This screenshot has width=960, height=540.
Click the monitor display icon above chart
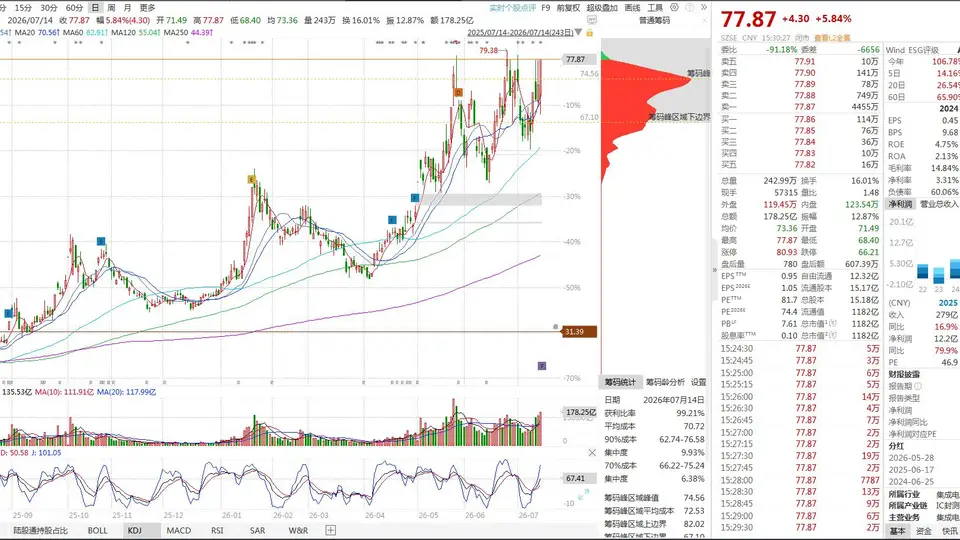pos(592,20)
